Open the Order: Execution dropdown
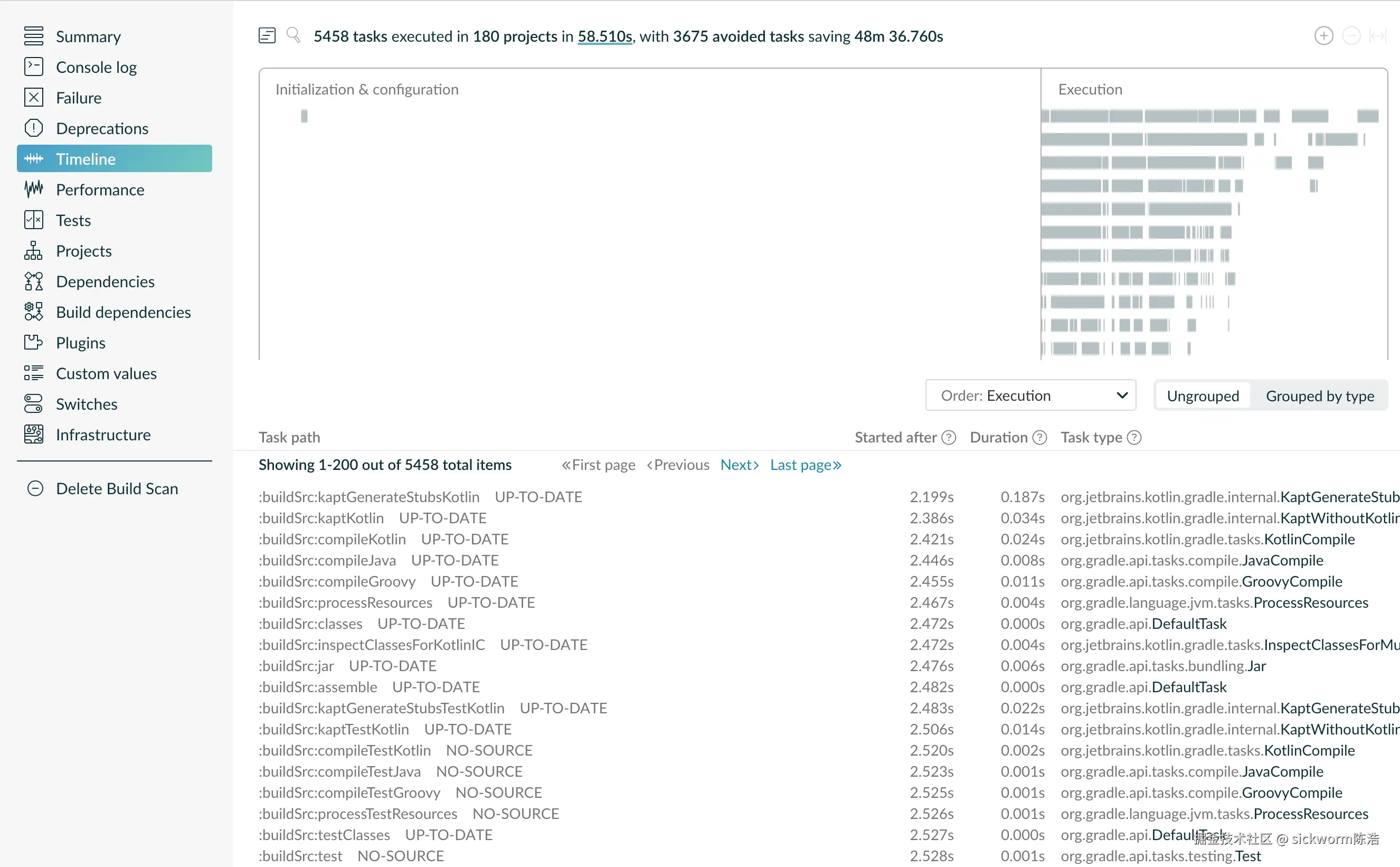This screenshot has width=1400, height=867. pos(1030,395)
